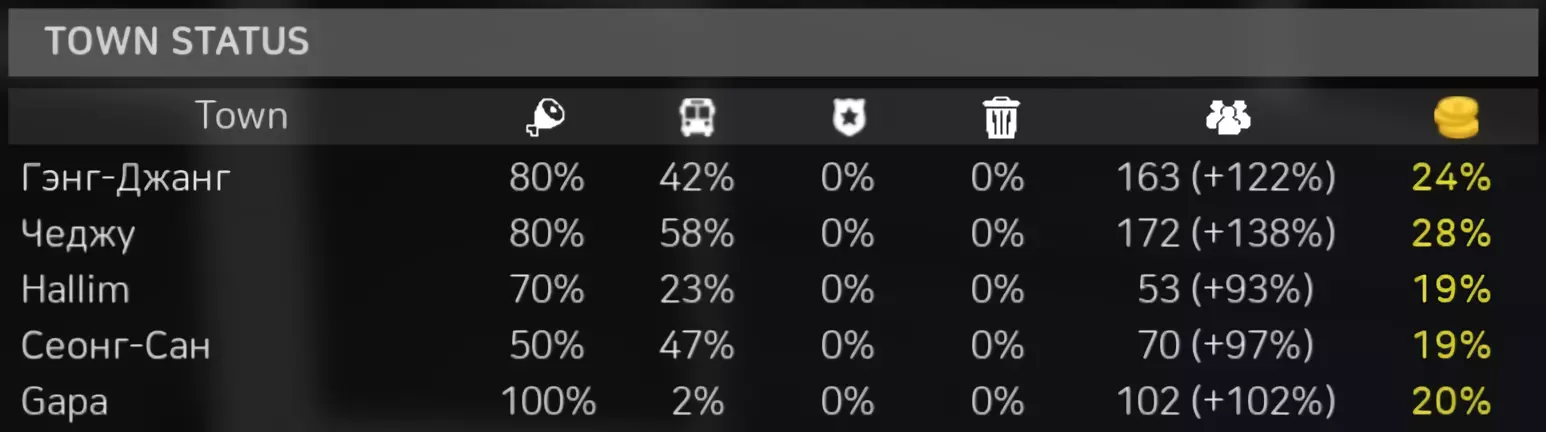Click Gapa's 100% food value

547,402
